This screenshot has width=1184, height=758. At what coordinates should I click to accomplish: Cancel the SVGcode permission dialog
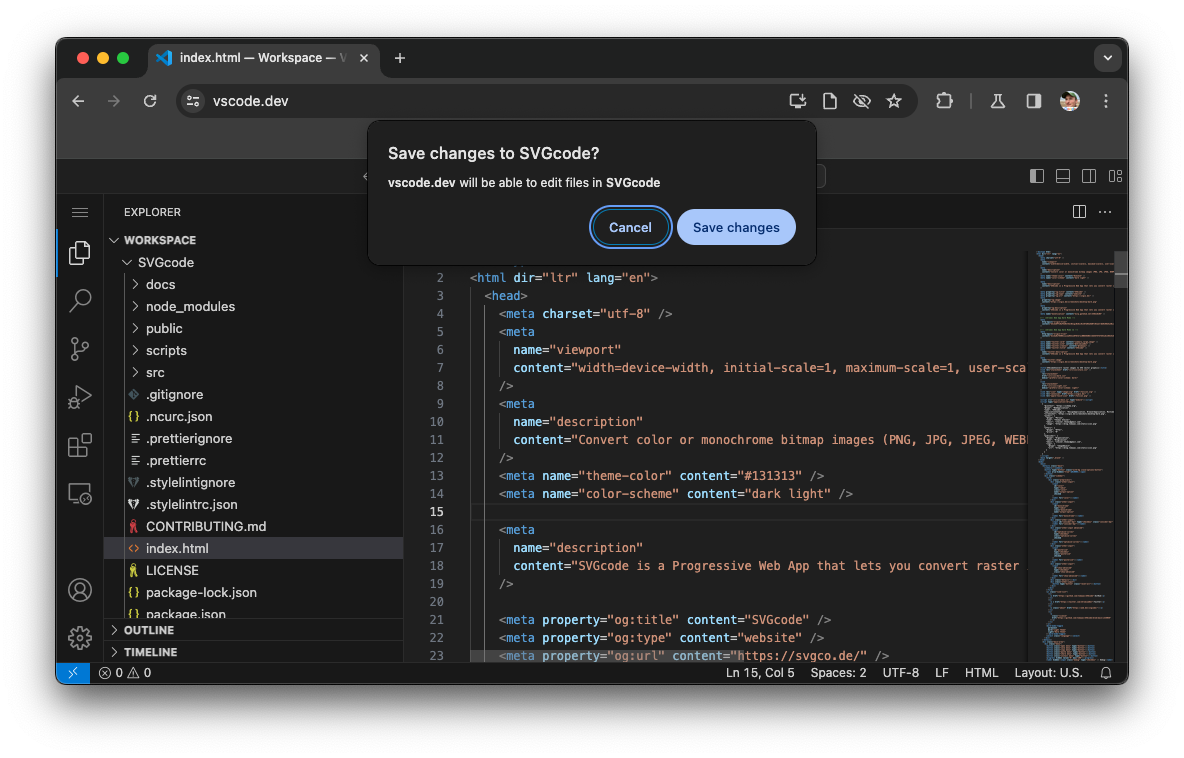[630, 227]
